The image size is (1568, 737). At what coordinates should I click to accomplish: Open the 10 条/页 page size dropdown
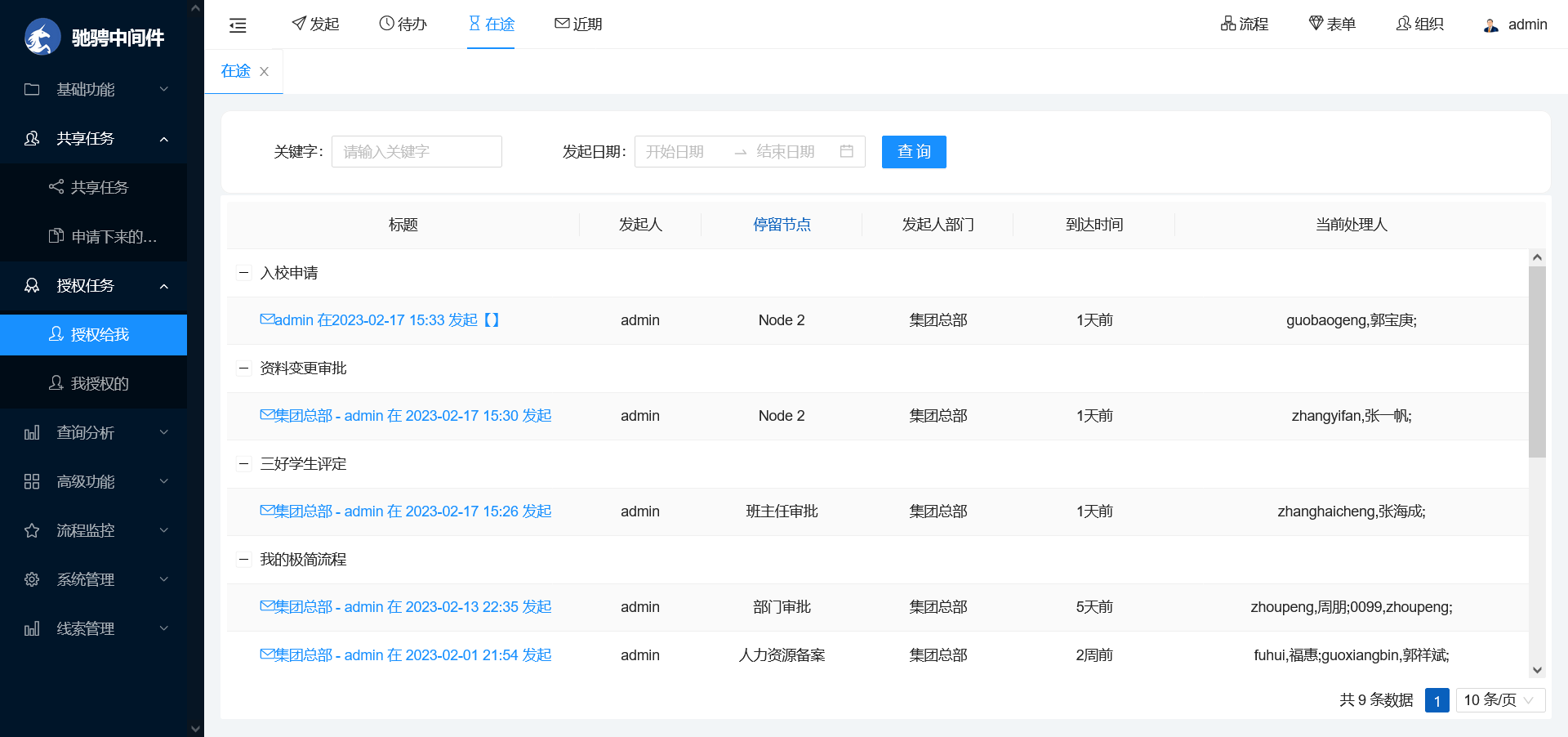[x=1500, y=700]
